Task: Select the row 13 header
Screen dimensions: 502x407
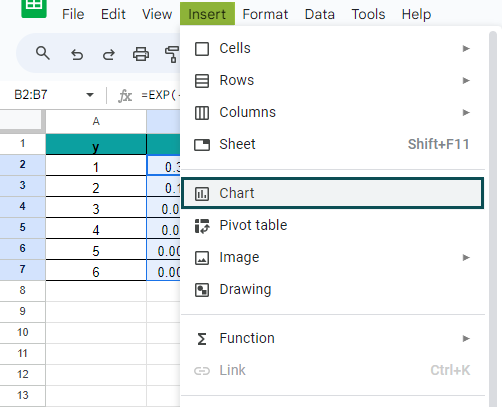Action: pyautogui.click(x=22, y=396)
